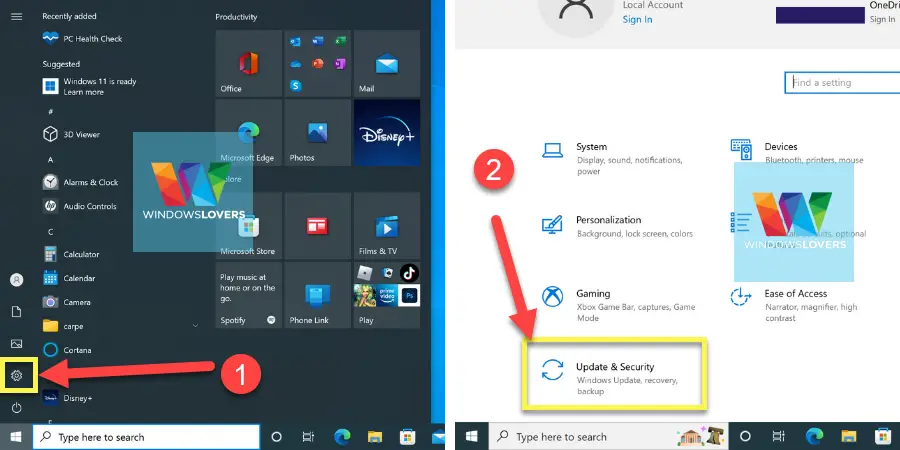
Task: Open File Explorer on left taskbar
Action: click(x=375, y=437)
